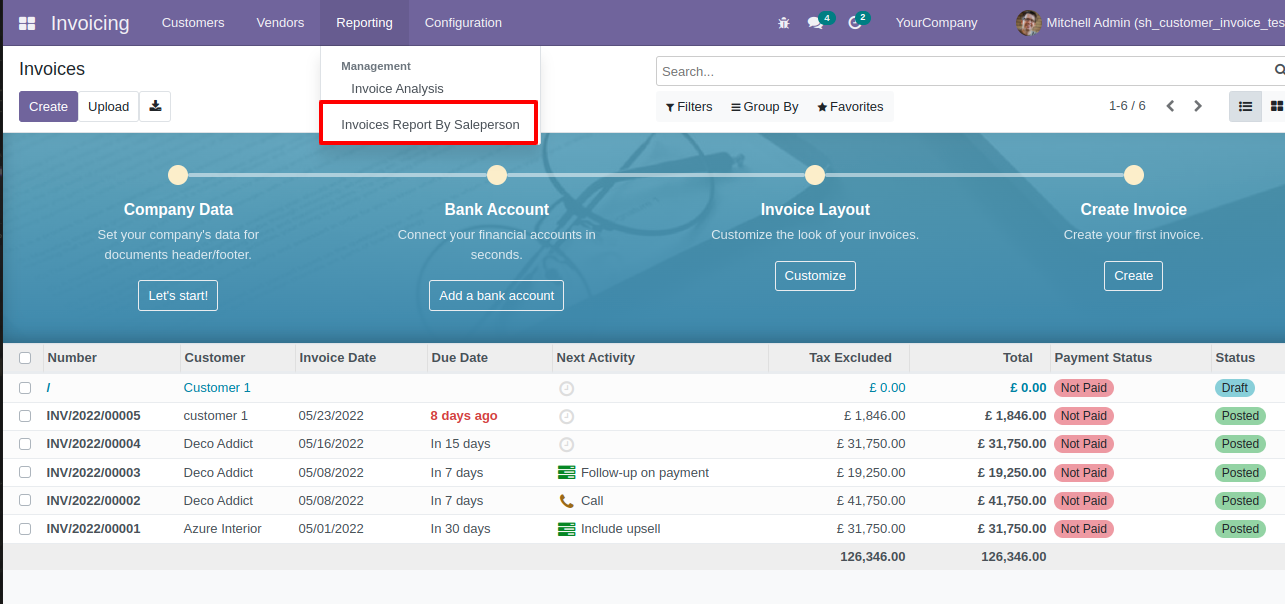The height and width of the screenshot is (604, 1285).
Task: Open invoice INV/2022/00005
Action: coord(94,416)
